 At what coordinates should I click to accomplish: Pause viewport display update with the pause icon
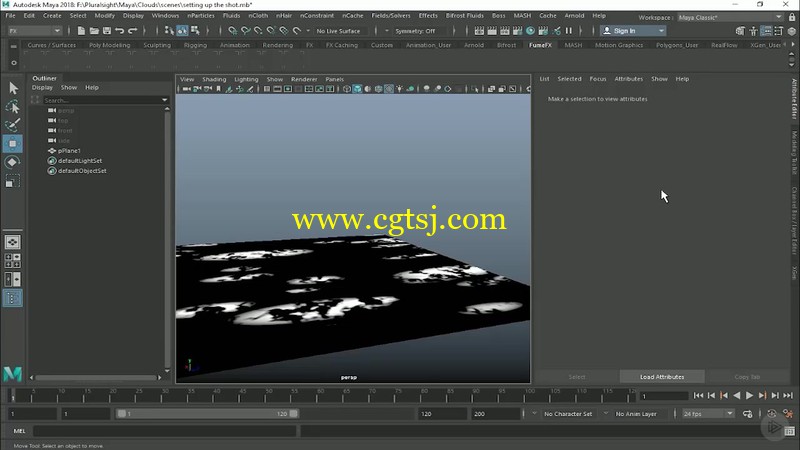click(569, 31)
